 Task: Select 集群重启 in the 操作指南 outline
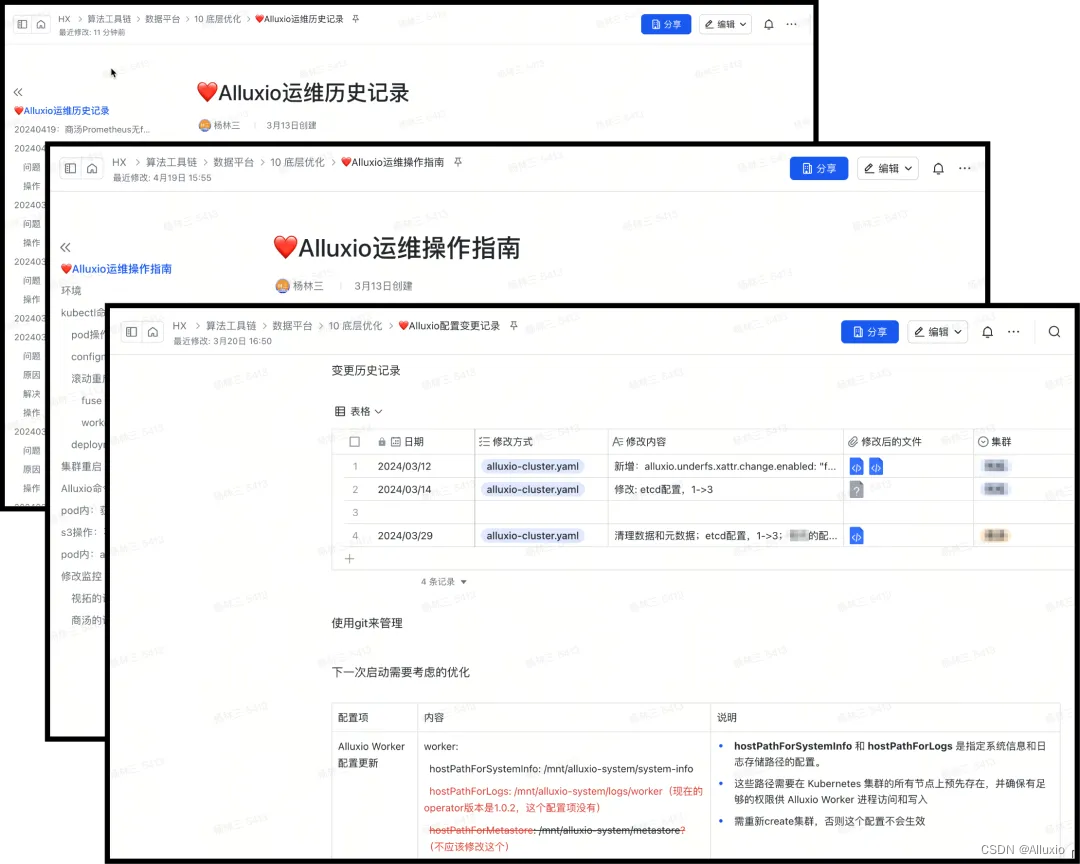[81, 466]
